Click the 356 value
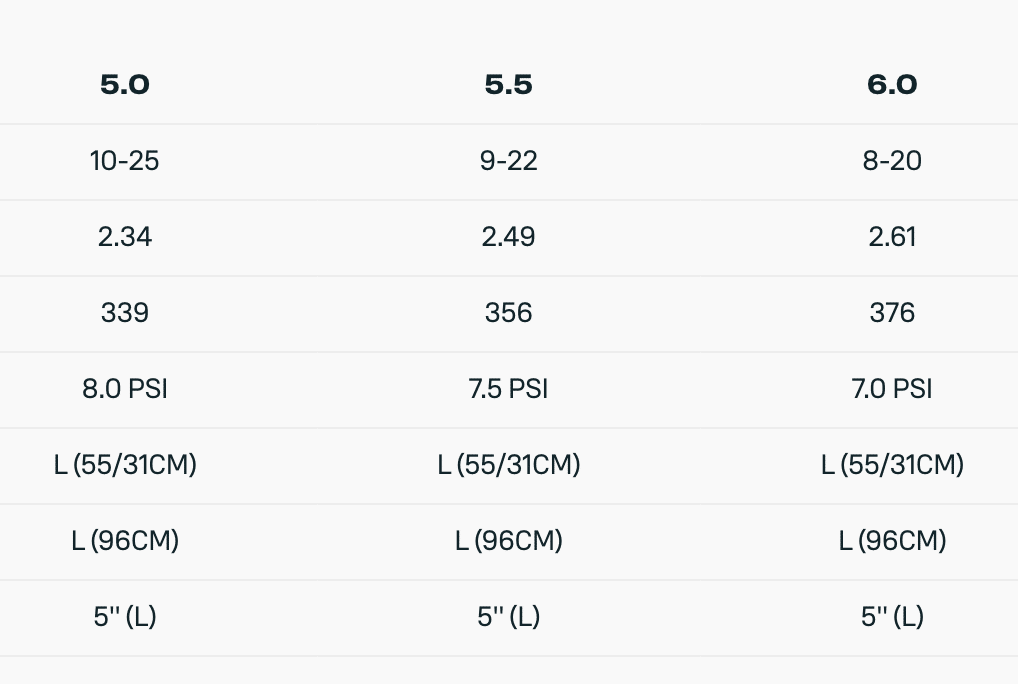1018x684 pixels. click(x=508, y=313)
